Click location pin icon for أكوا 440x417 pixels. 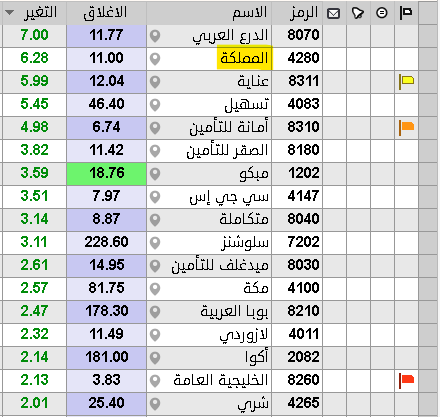(x=155, y=358)
